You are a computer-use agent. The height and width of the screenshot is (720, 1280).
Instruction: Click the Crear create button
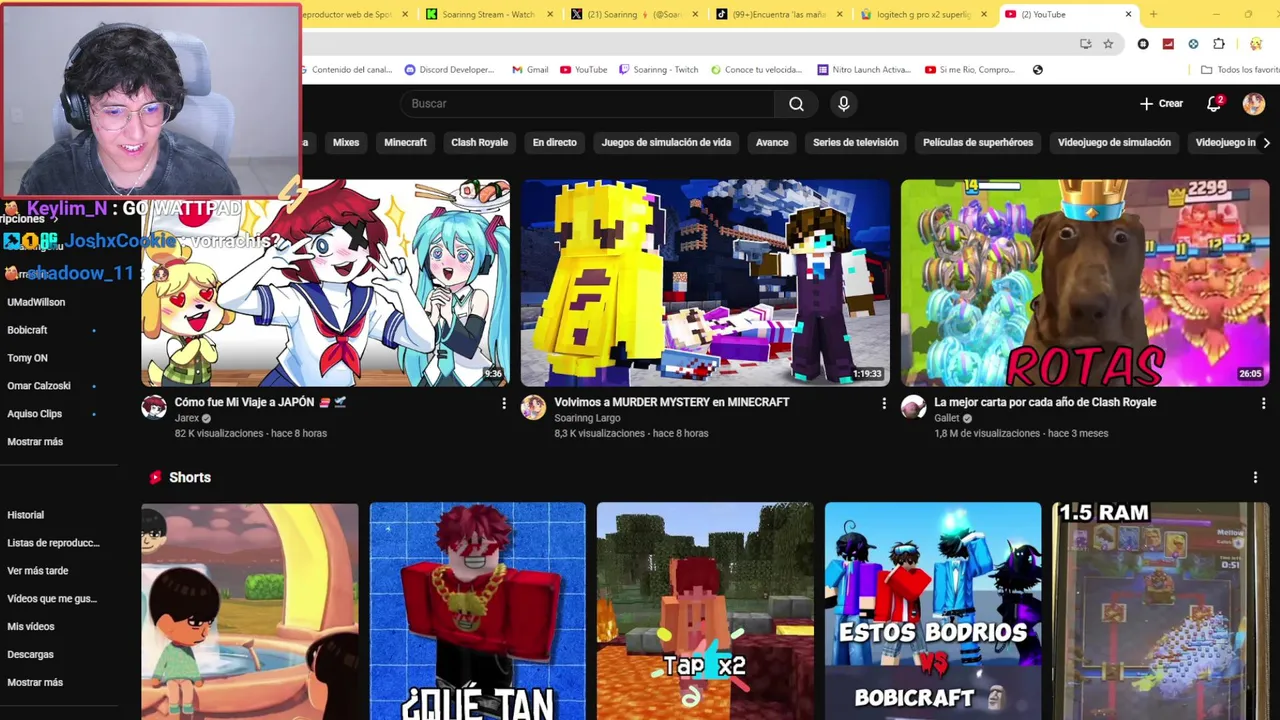pos(1161,104)
